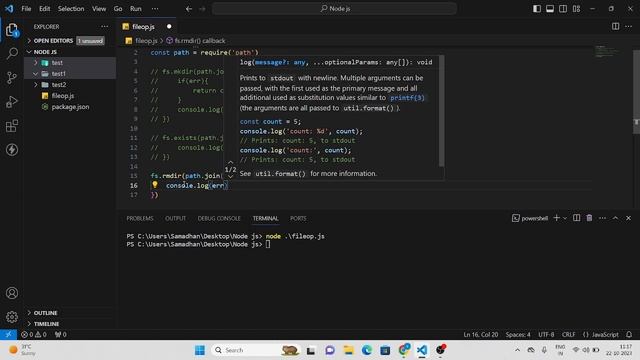The height and width of the screenshot is (360, 640).
Task: Switch to the Debug Console tab
Action: pyautogui.click(x=219, y=218)
